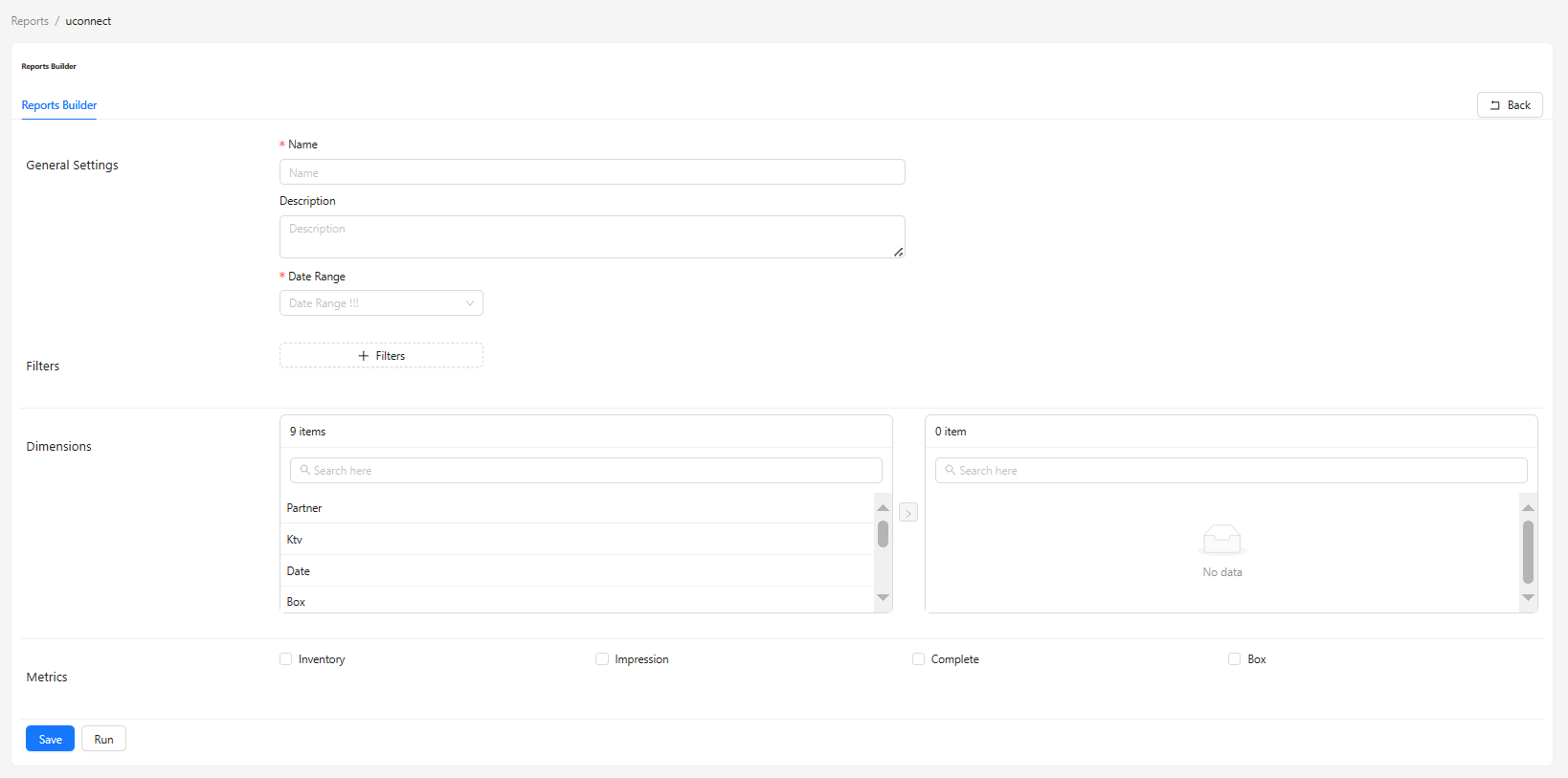This screenshot has width=1568, height=778.
Task: Select the Date dimension
Action: pos(577,571)
